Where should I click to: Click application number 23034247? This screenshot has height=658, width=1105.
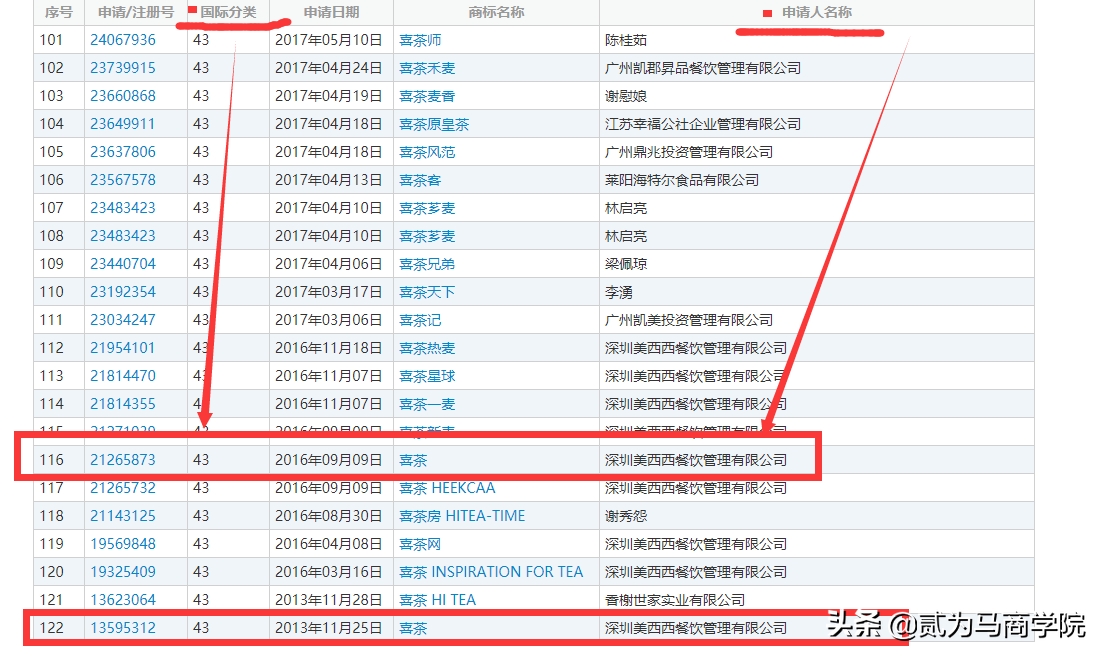point(123,320)
